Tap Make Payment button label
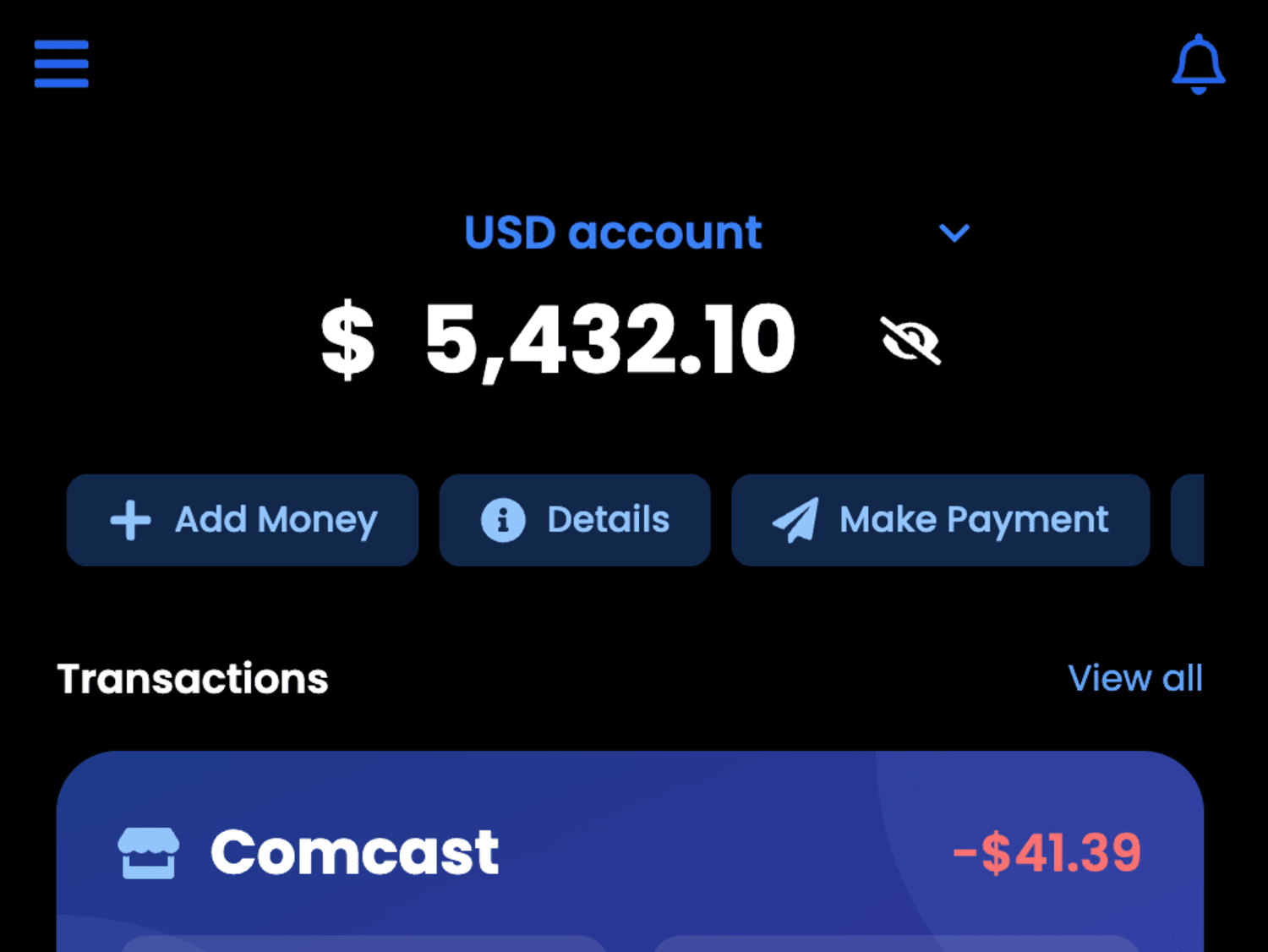1268x952 pixels. click(x=974, y=520)
